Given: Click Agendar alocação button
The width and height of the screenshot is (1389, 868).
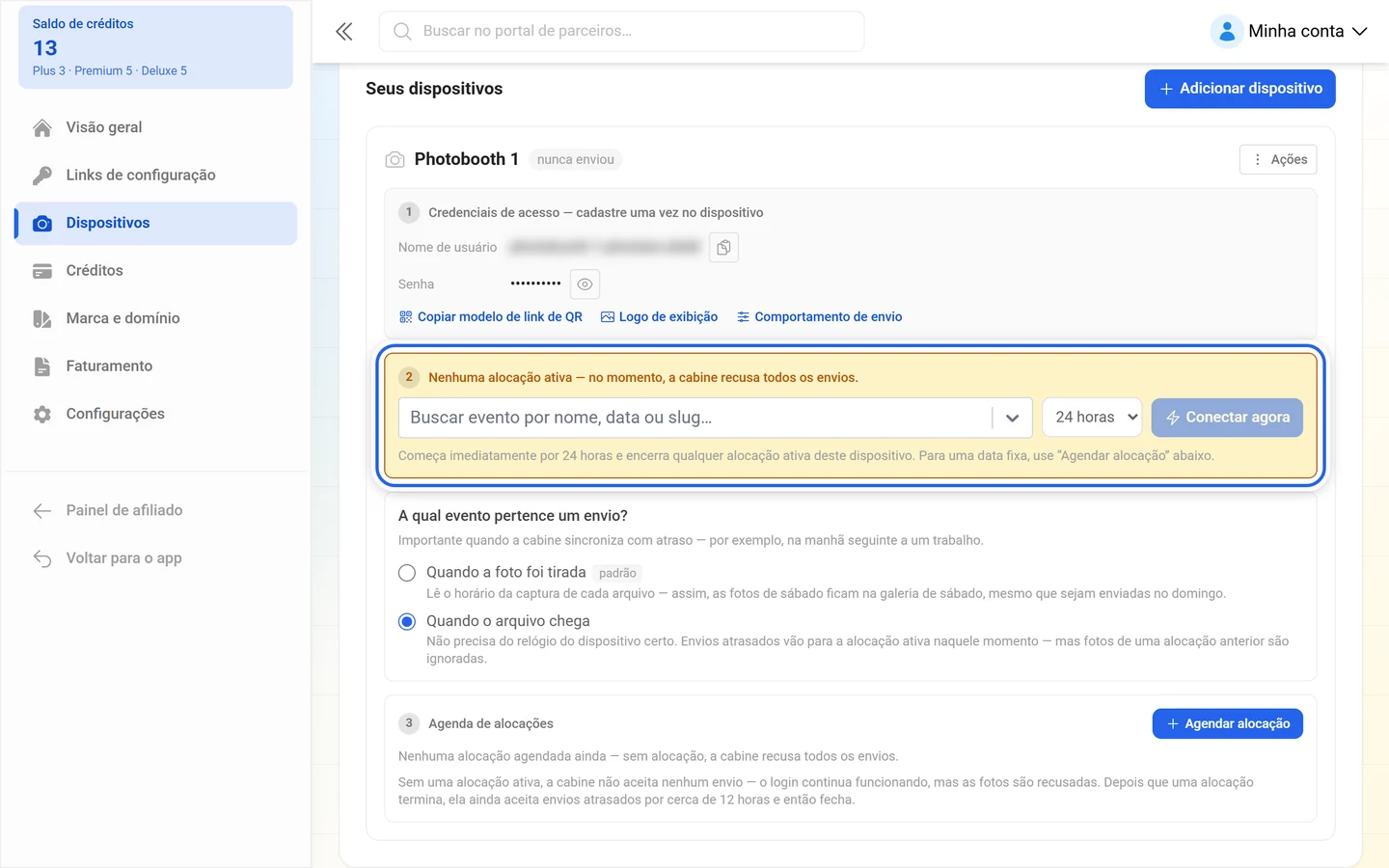Looking at the screenshot, I should (x=1228, y=724).
